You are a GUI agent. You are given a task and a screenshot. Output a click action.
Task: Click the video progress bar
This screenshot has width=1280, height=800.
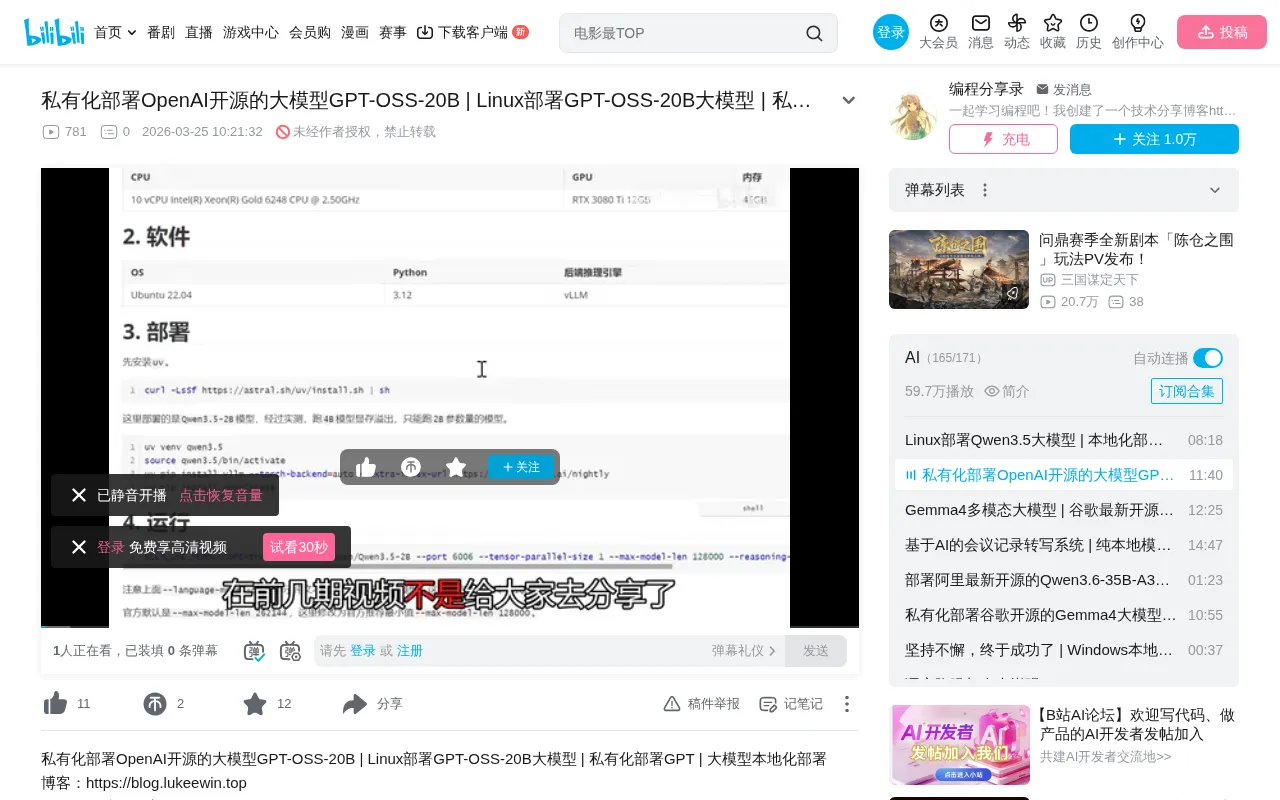click(x=450, y=626)
